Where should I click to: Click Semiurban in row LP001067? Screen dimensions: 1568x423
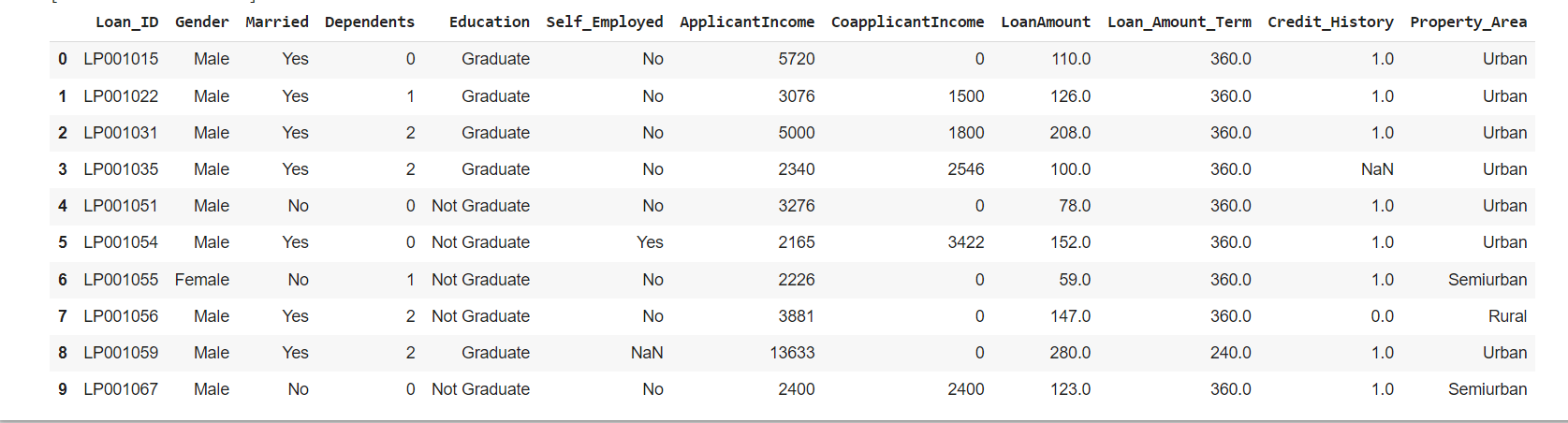(x=1487, y=389)
